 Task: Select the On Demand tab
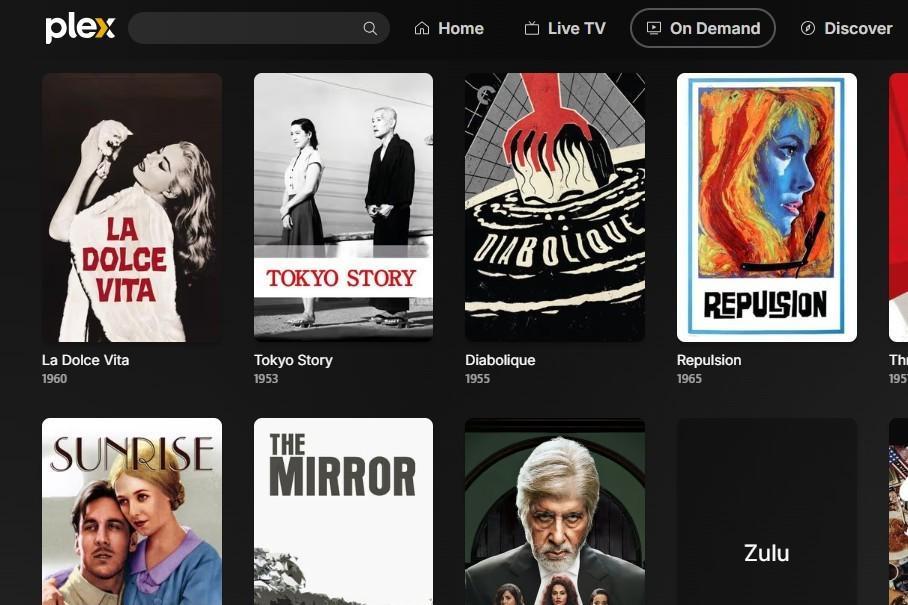[703, 28]
